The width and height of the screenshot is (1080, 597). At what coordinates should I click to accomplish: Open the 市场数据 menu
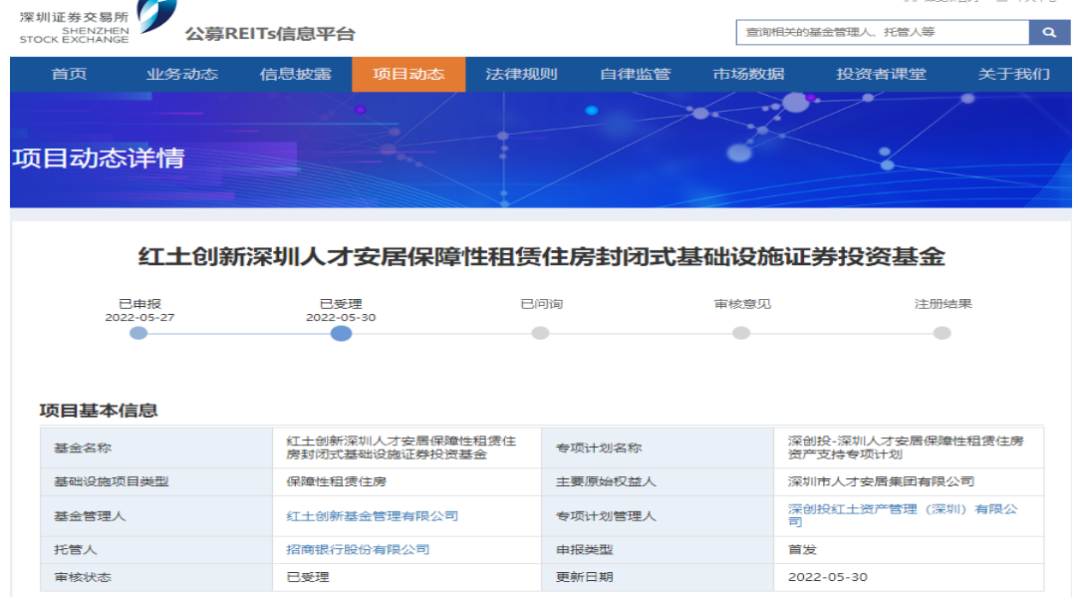pos(748,74)
